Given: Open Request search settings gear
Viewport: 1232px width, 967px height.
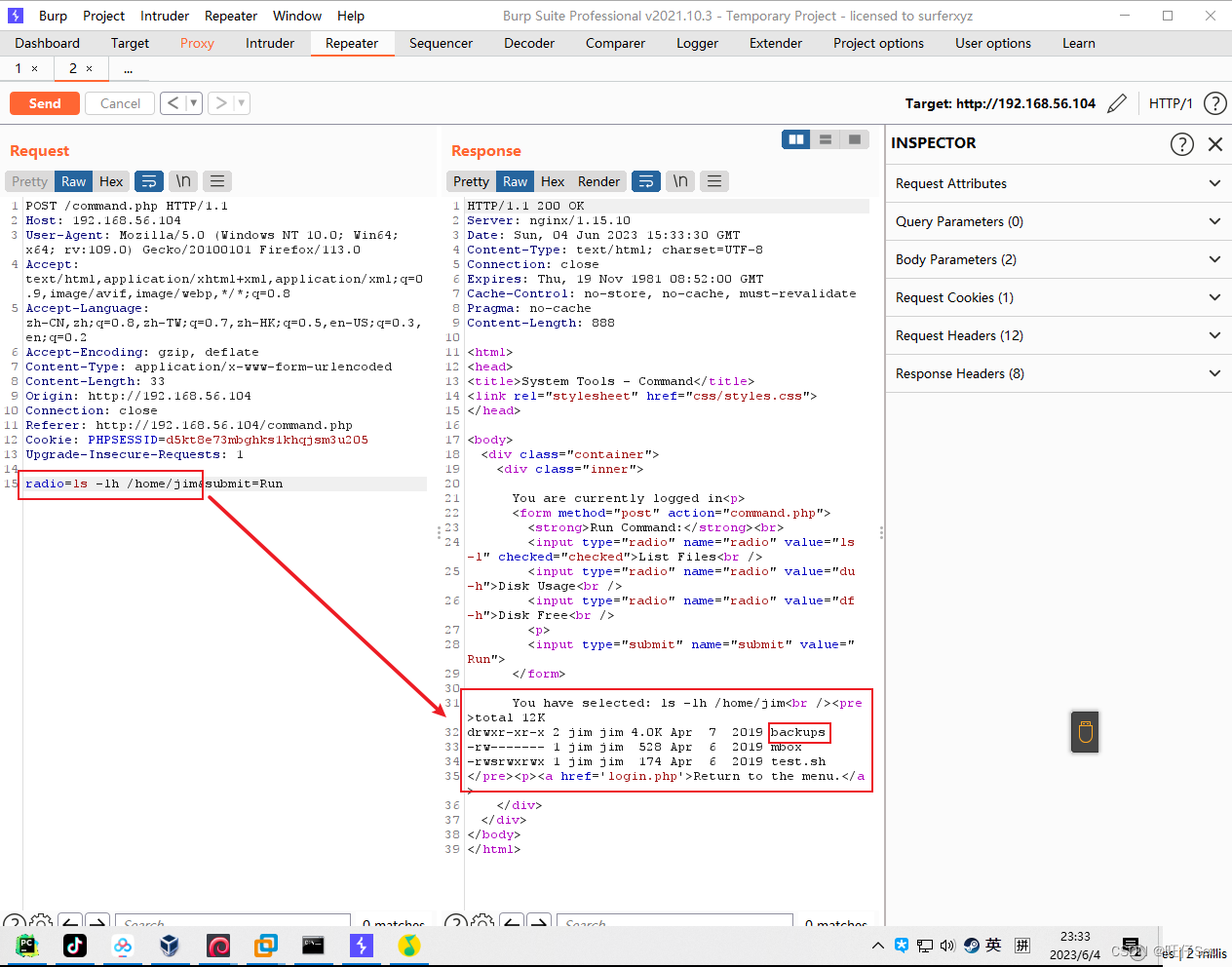Looking at the screenshot, I should pyautogui.click(x=41, y=921).
